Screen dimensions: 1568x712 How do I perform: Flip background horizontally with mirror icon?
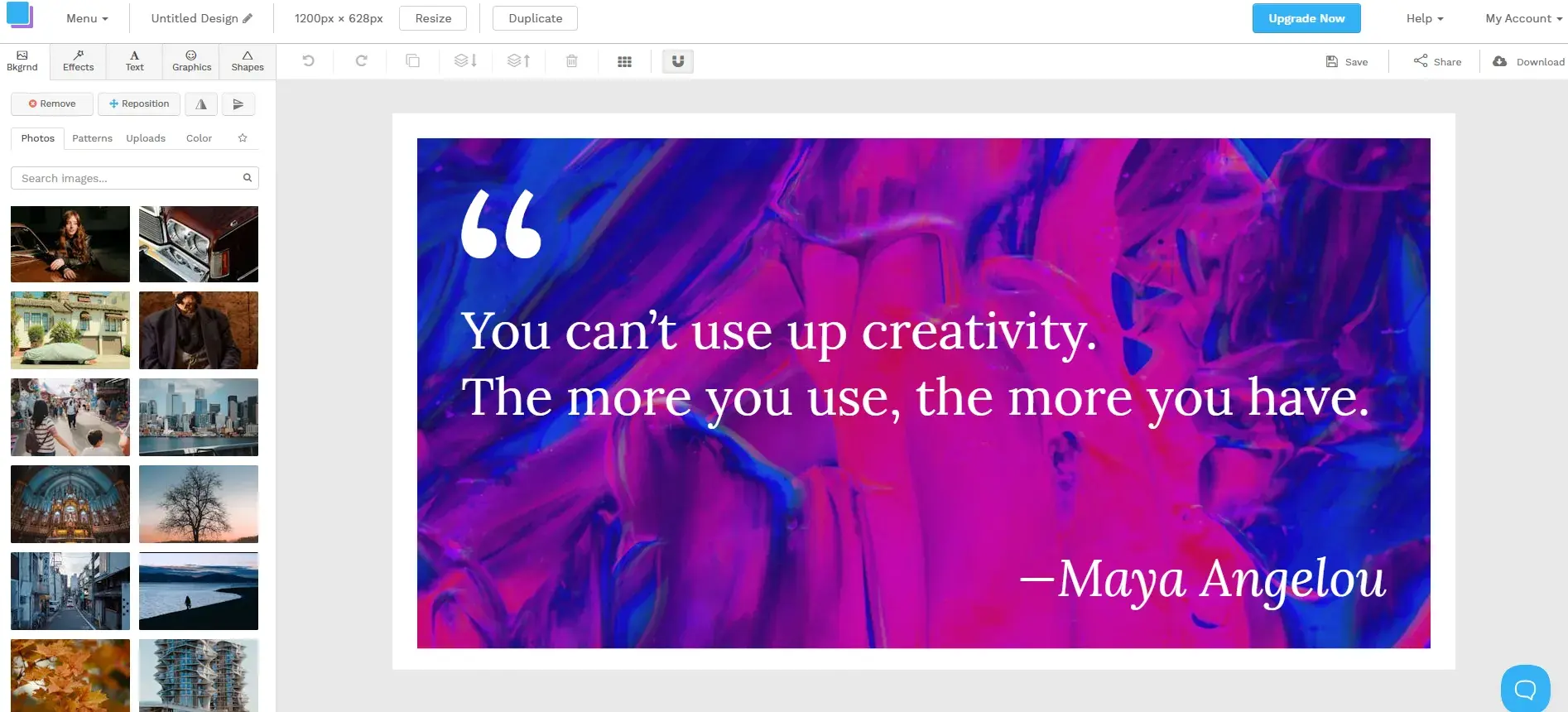[x=201, y=104]
